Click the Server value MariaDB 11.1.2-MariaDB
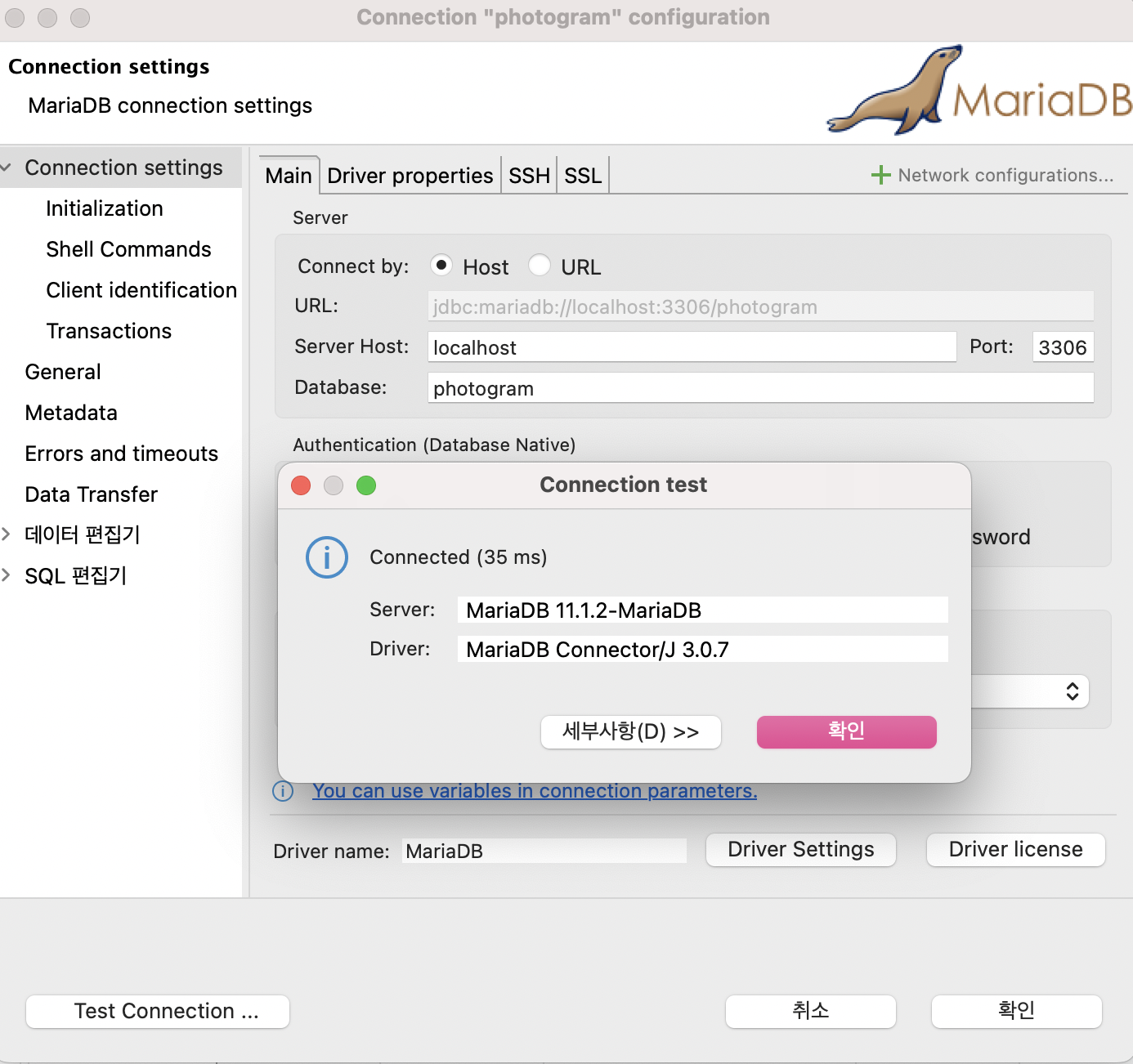This screenshot has width=1133, height=1064. 703,610
